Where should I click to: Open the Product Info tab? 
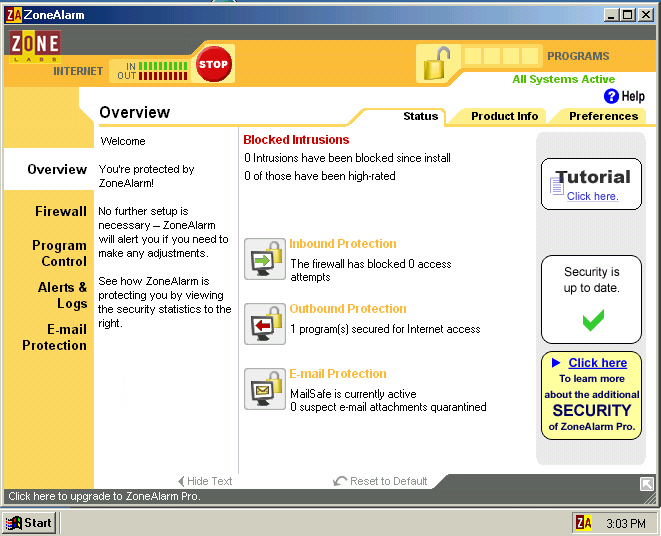(x=504, y=116)
